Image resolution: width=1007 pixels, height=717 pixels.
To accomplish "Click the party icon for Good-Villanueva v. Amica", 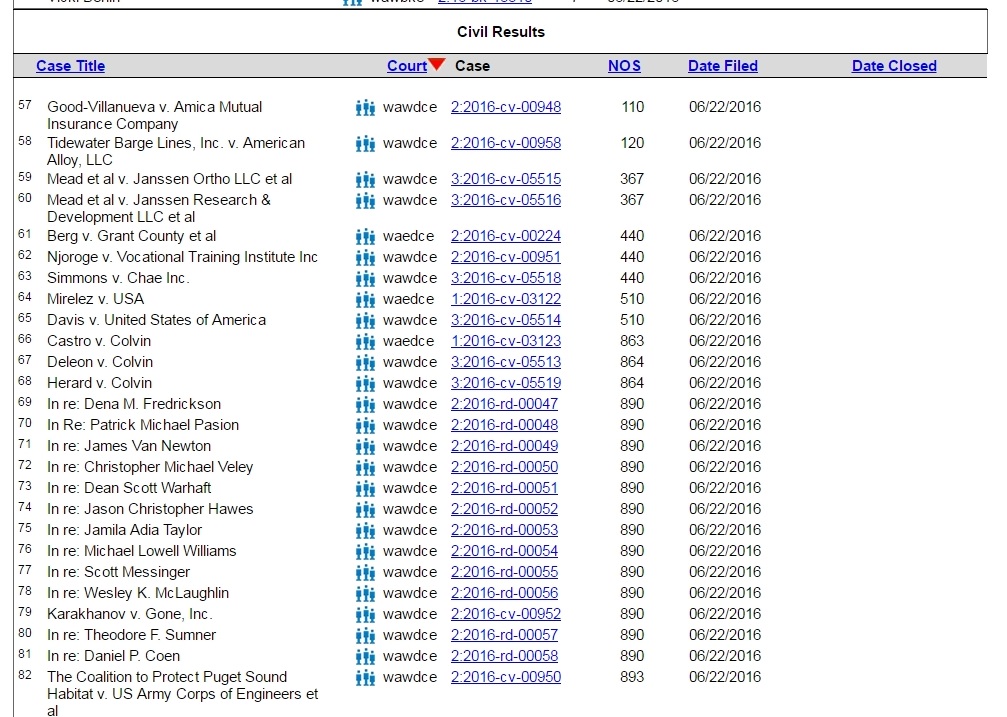I will click(x=365, y=107).
